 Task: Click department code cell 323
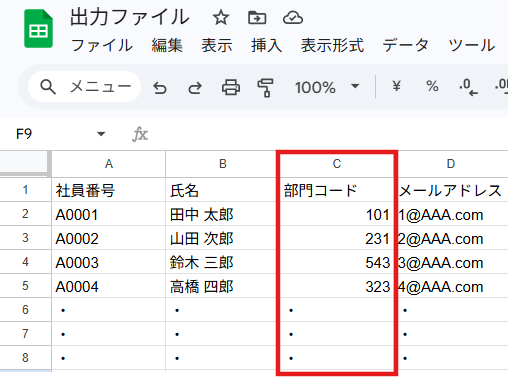(x=337, y=286)
